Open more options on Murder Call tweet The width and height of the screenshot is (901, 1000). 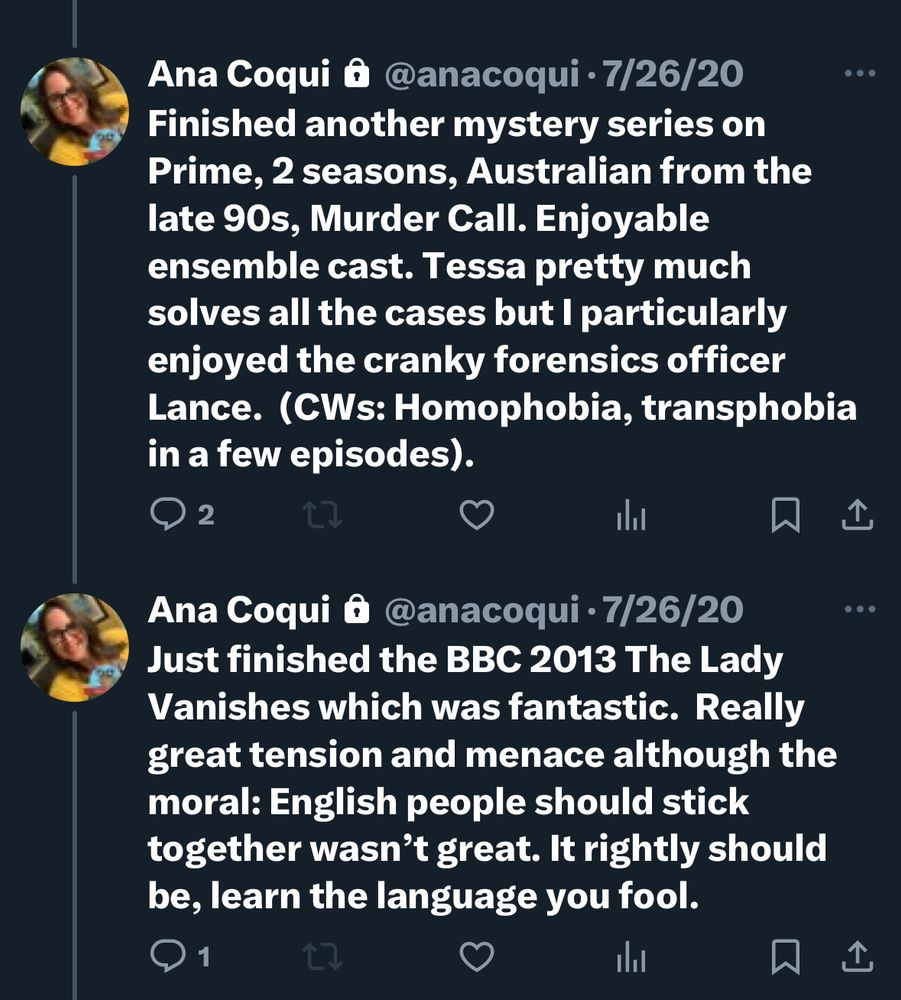[x=859, y=73]
